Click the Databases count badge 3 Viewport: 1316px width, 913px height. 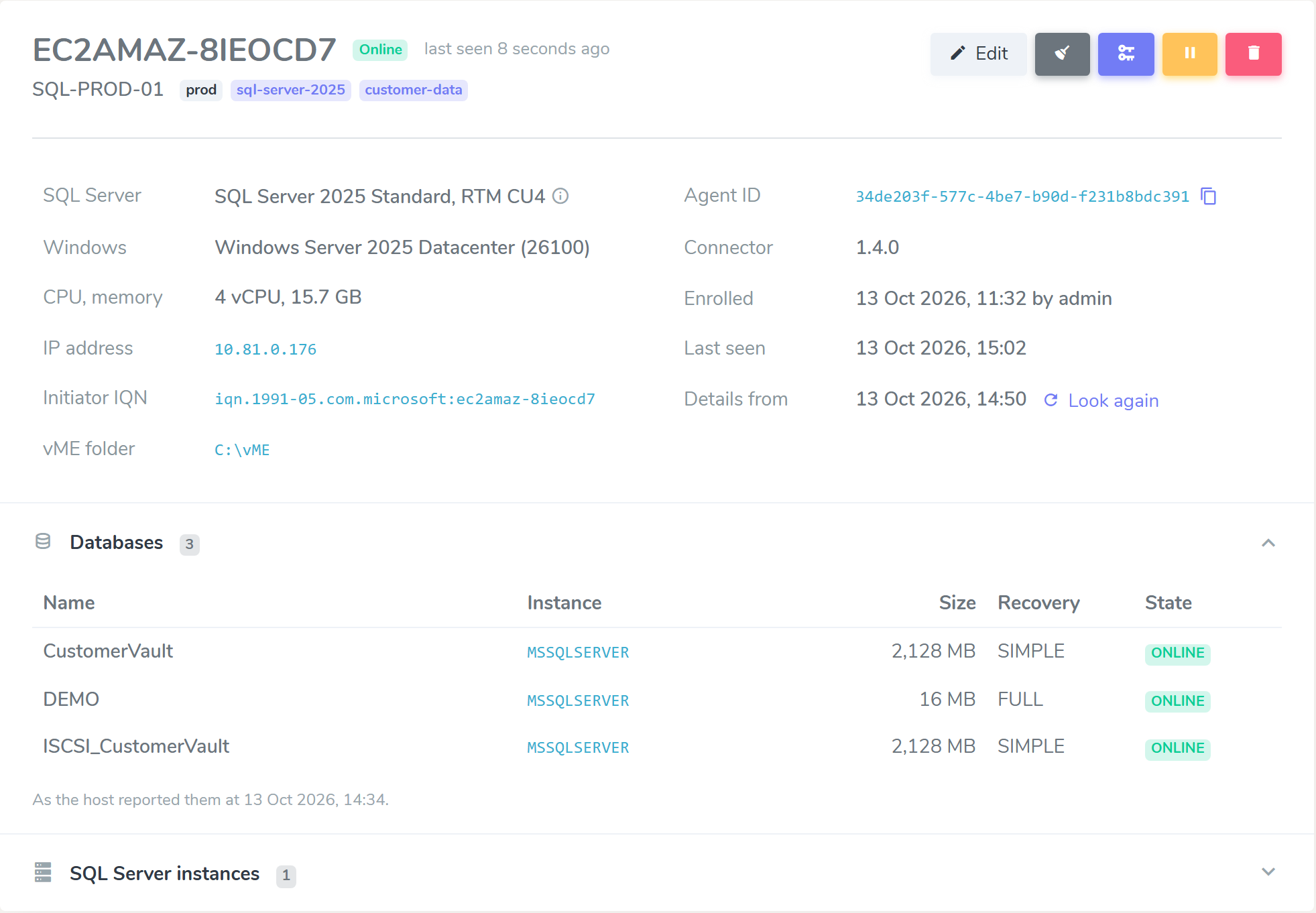tap(190, 544)
